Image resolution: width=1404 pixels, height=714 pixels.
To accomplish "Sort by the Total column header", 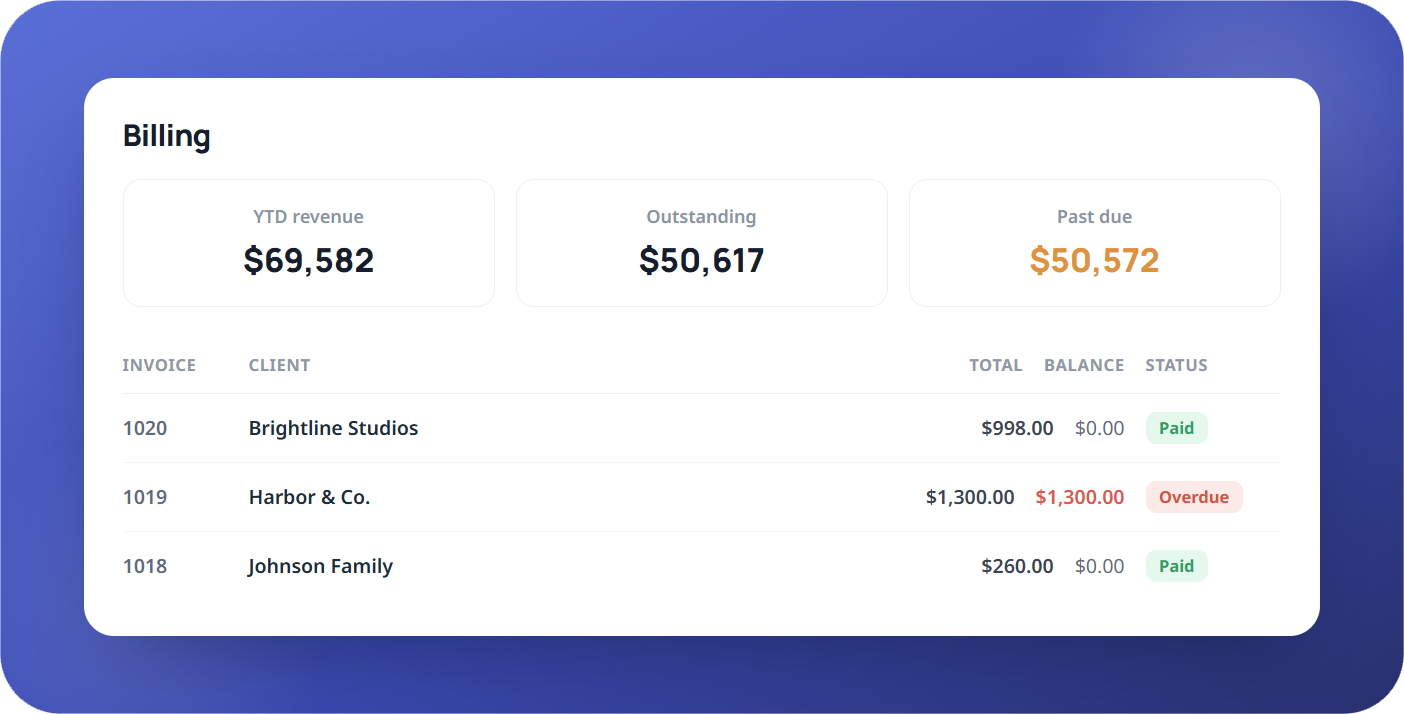I will (996, 365).
